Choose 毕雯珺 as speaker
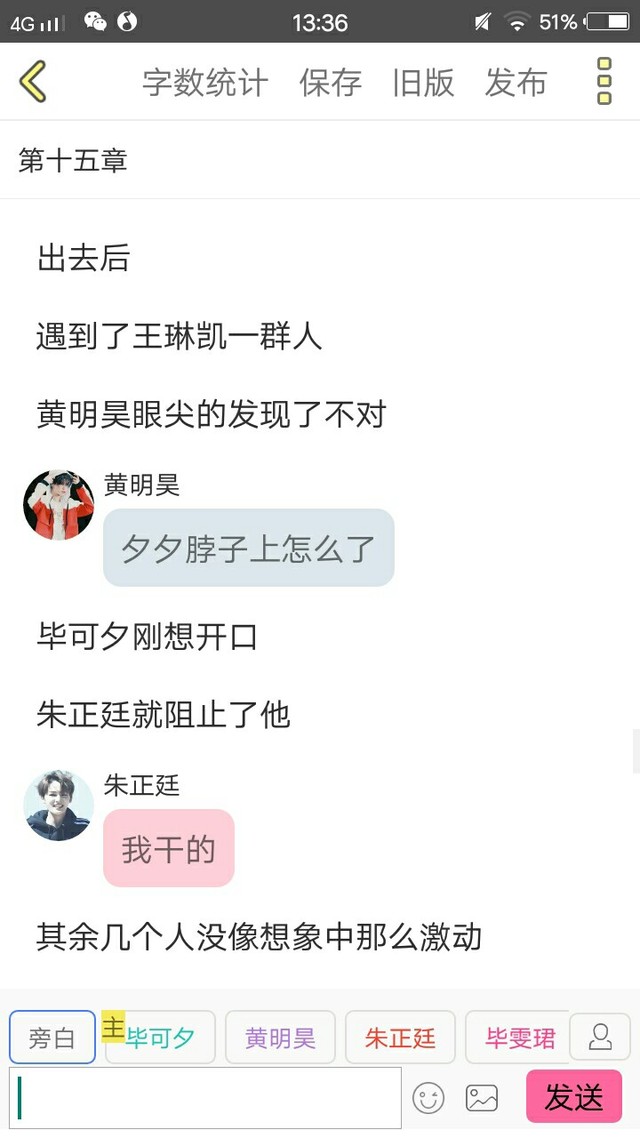Image resolution: width=640 pixels, height=1138 pixels. pyautogui.click(x=517, y=1037)
